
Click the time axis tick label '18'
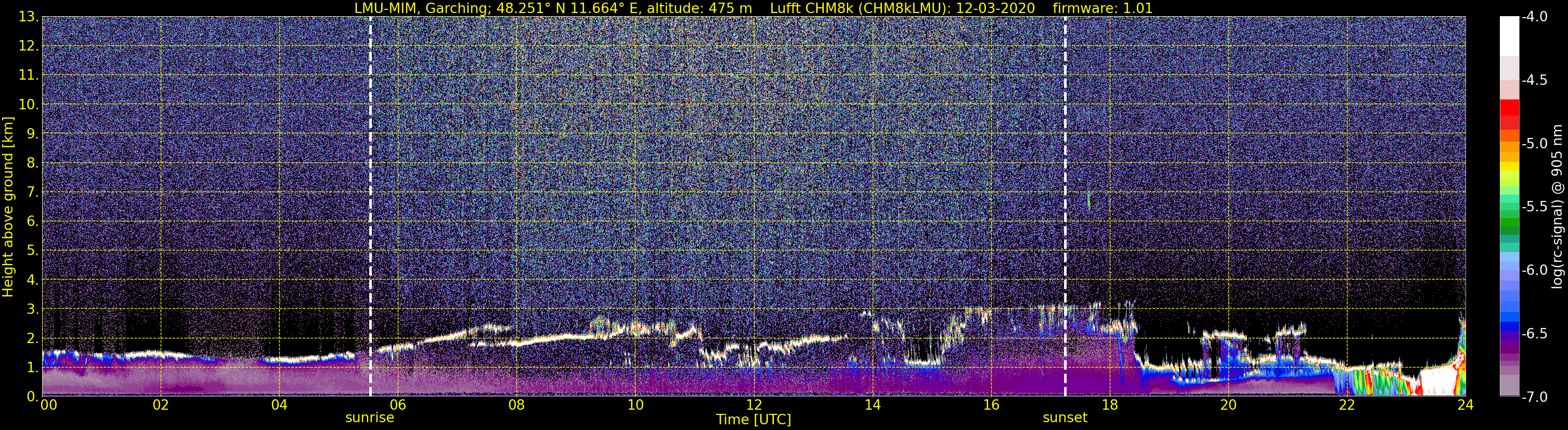(x=1110, y=405)
